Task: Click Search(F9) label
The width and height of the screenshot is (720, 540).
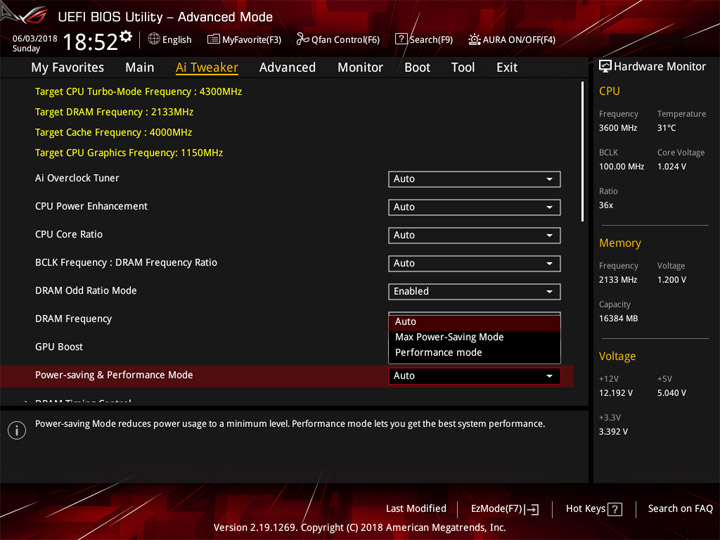Action: point(431,40)
